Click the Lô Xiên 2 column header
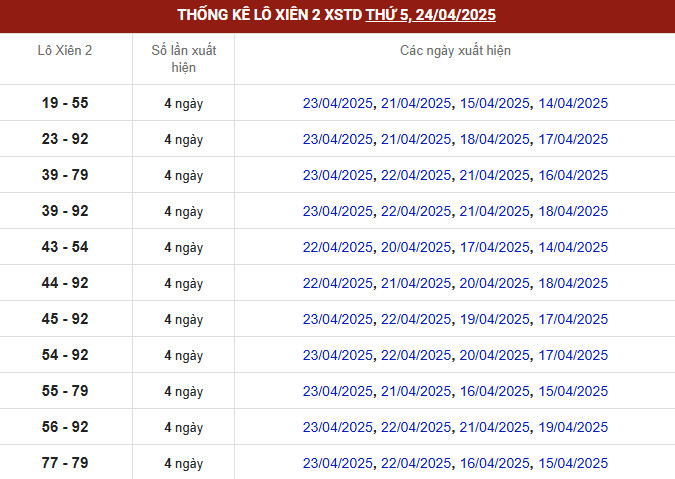675x479 pixels. 65,50
